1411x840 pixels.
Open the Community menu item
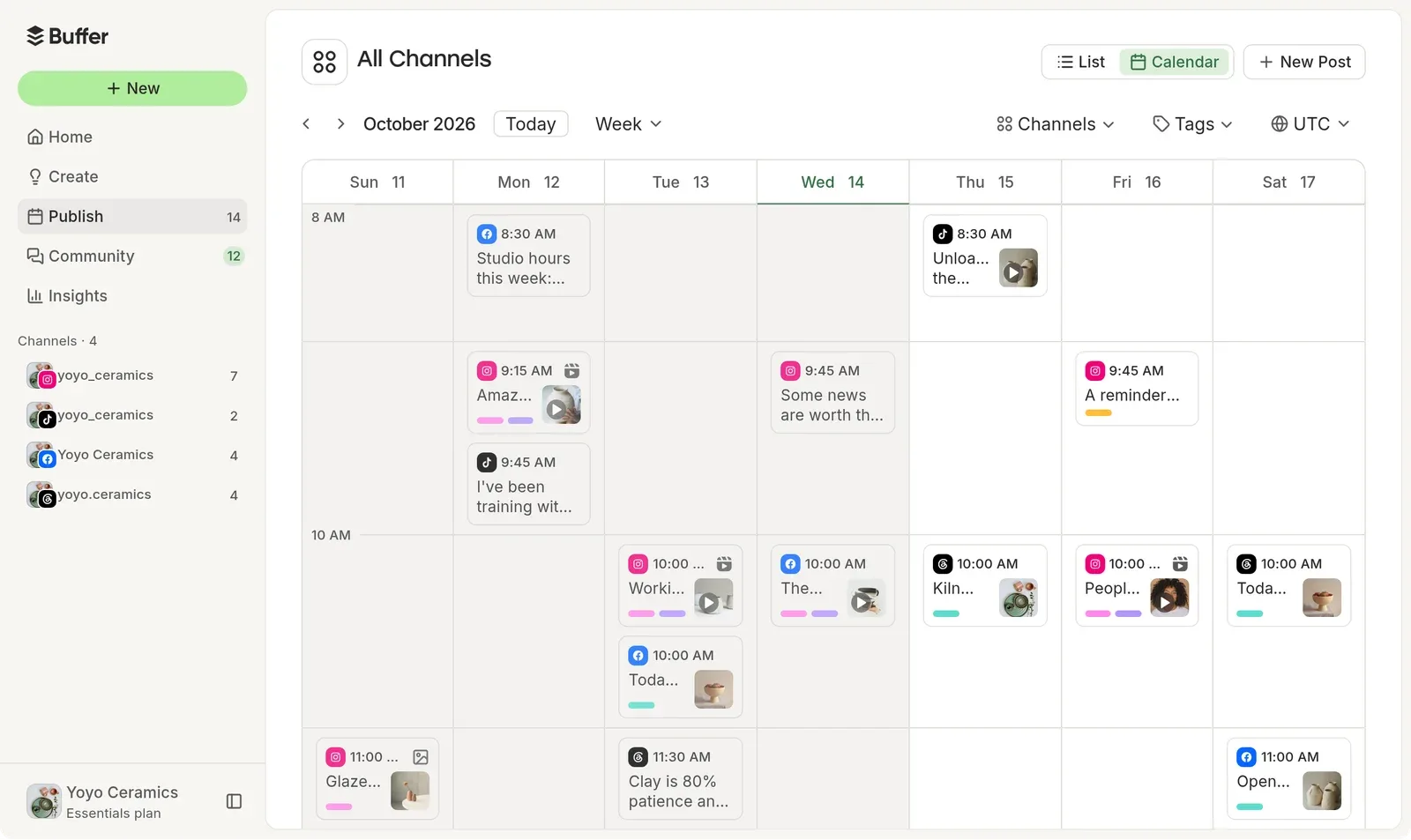coord(132,256)
